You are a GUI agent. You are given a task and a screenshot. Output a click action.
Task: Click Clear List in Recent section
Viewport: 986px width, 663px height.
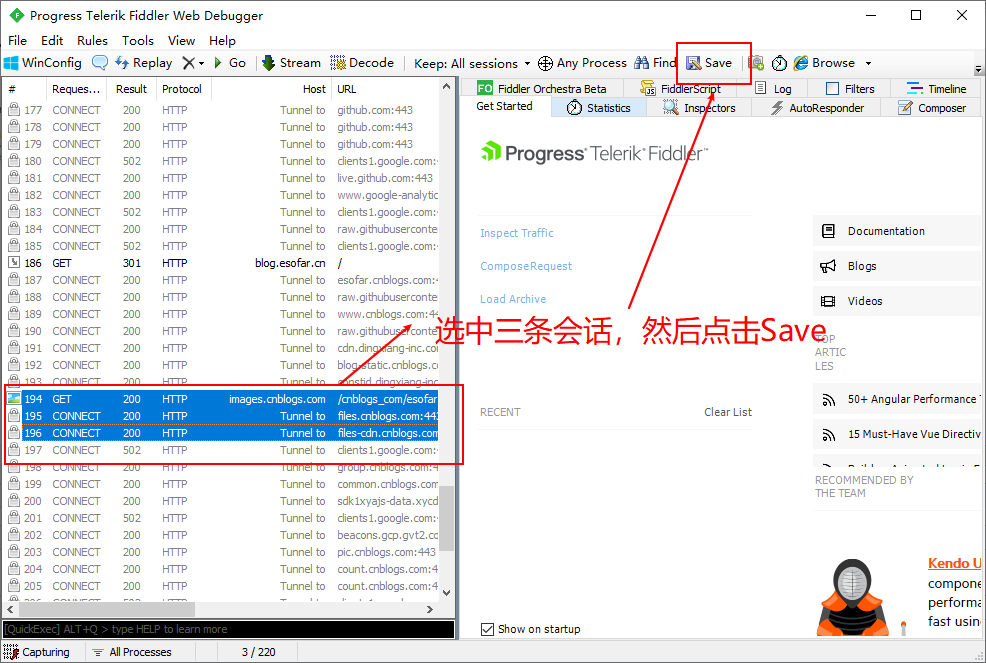pos(728,412)
